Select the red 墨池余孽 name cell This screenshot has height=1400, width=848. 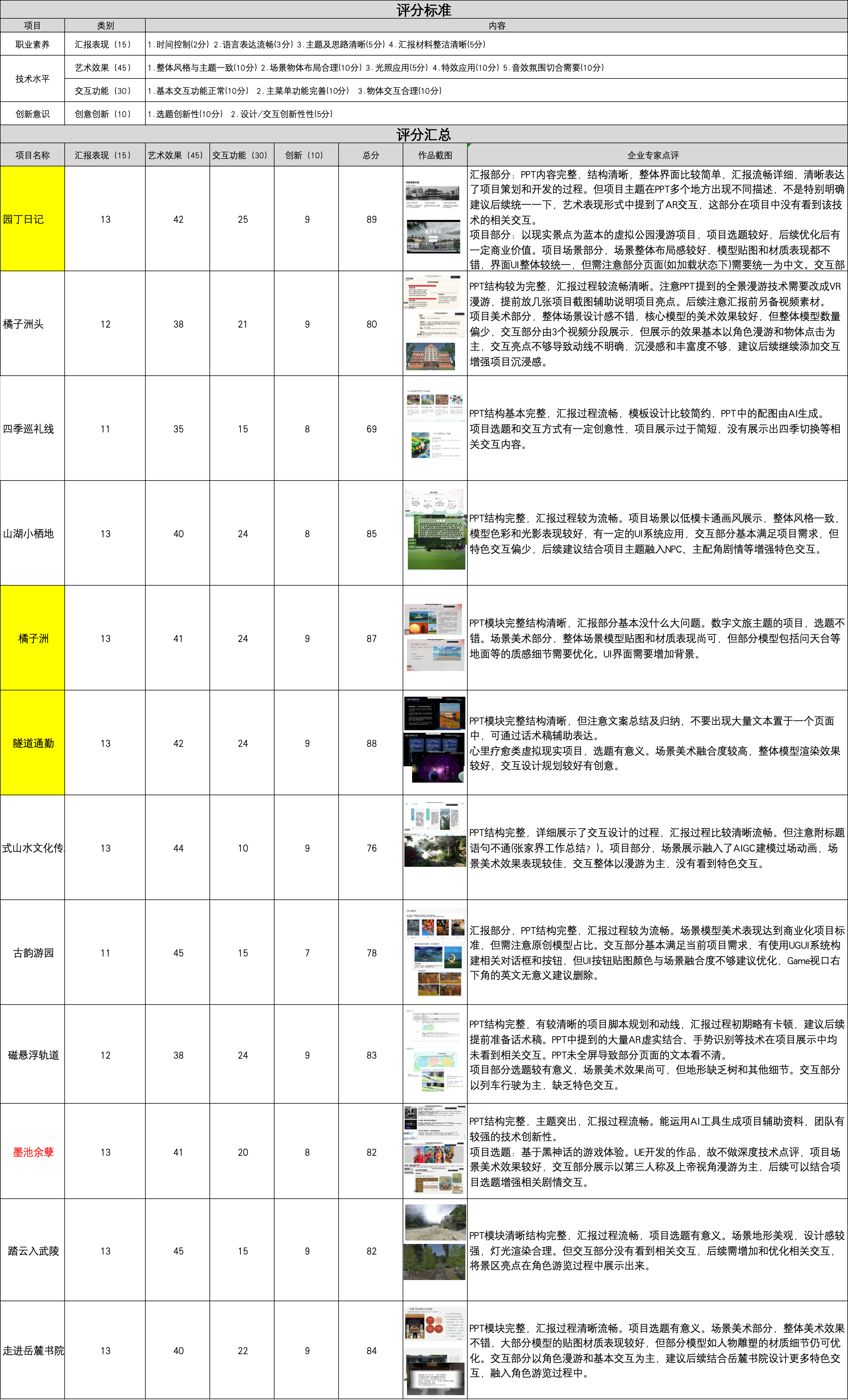pos(32,1152)
